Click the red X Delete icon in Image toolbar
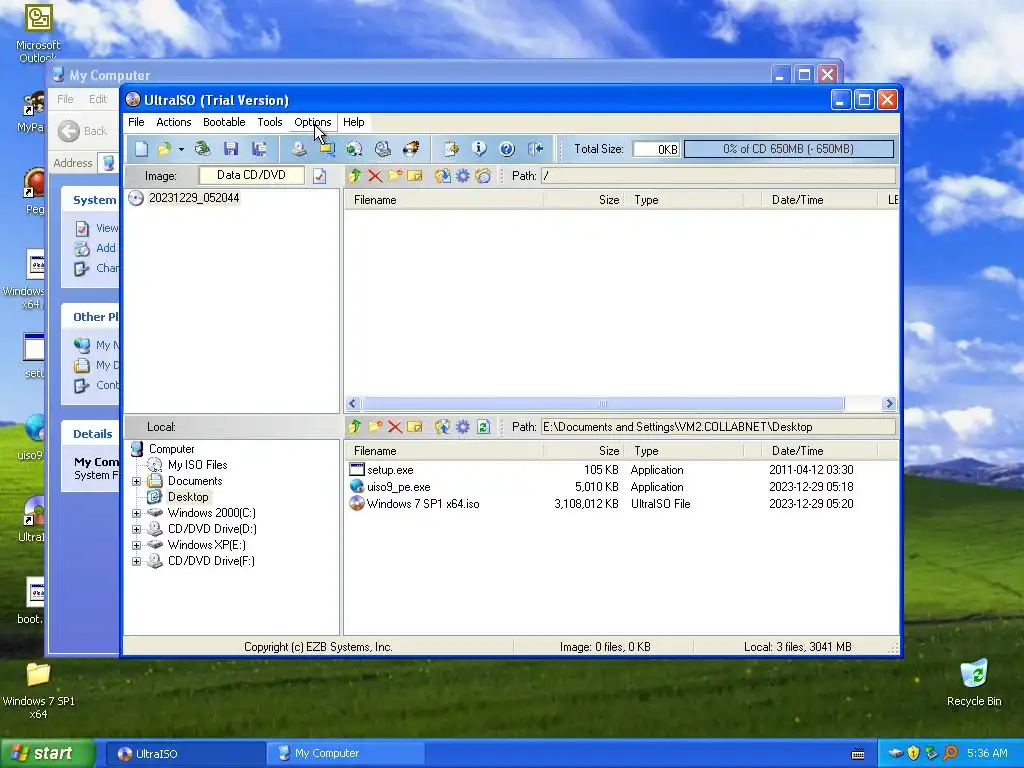The height and width of the screenshot is (768, 1024). click(x=375, y=176)
